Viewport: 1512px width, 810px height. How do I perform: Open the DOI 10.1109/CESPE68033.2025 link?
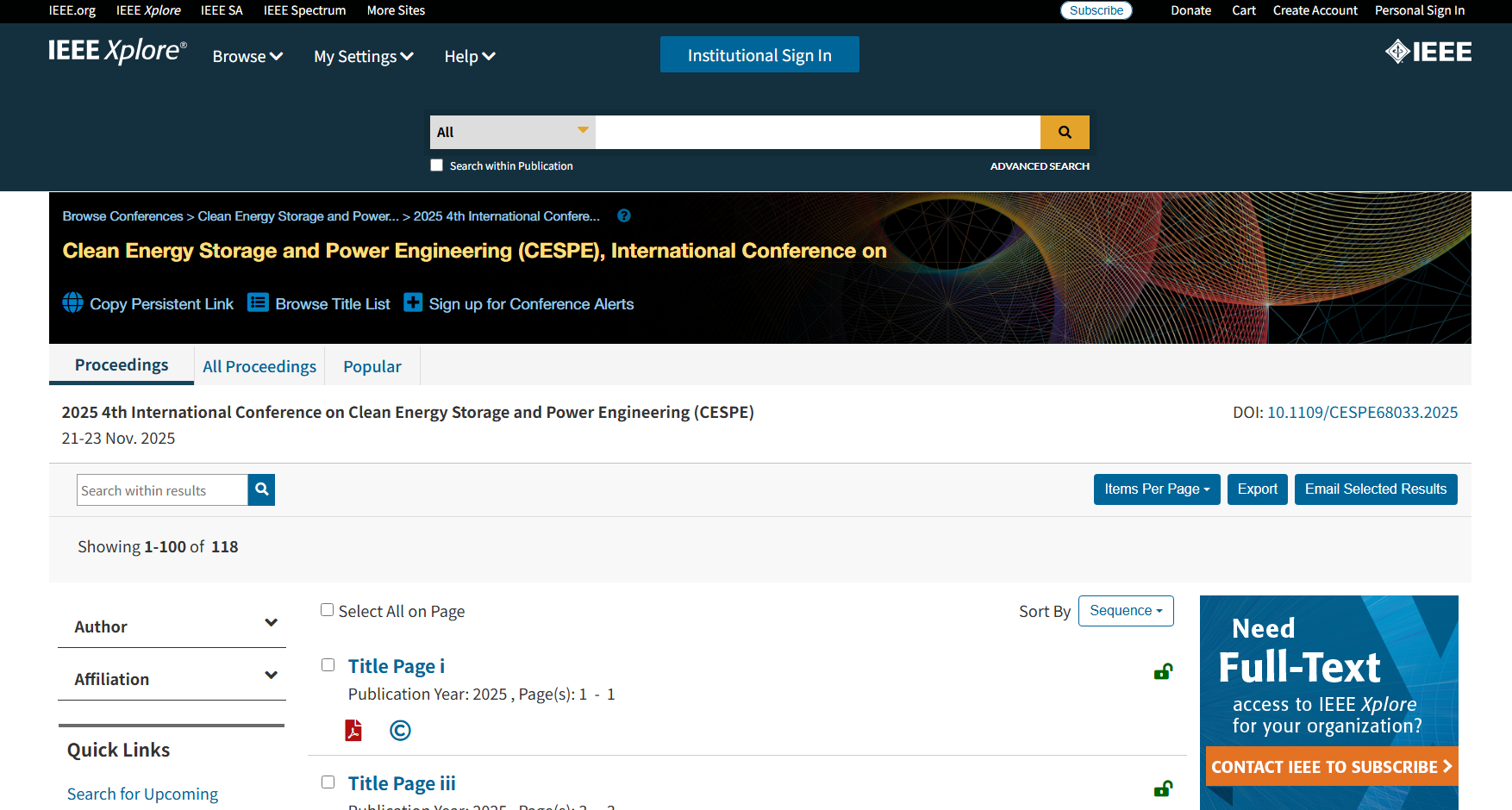point(1362,413)
